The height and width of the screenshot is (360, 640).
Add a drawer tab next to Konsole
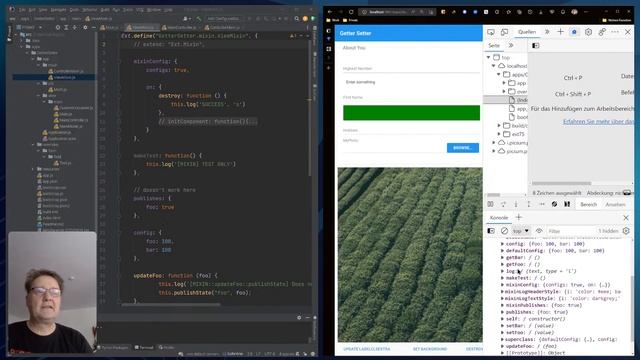point(518,218)
